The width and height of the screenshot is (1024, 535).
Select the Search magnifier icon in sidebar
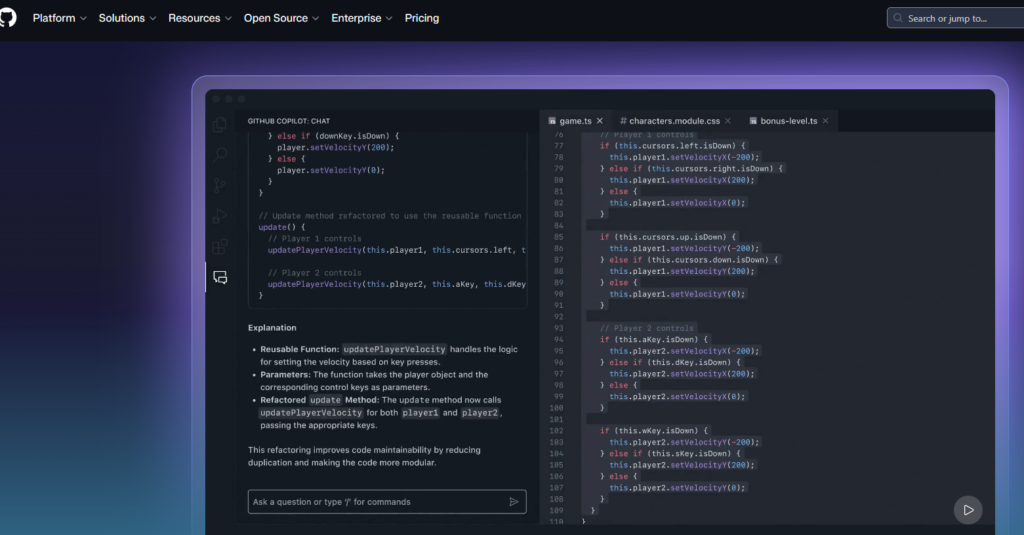[x=220, y=155]
